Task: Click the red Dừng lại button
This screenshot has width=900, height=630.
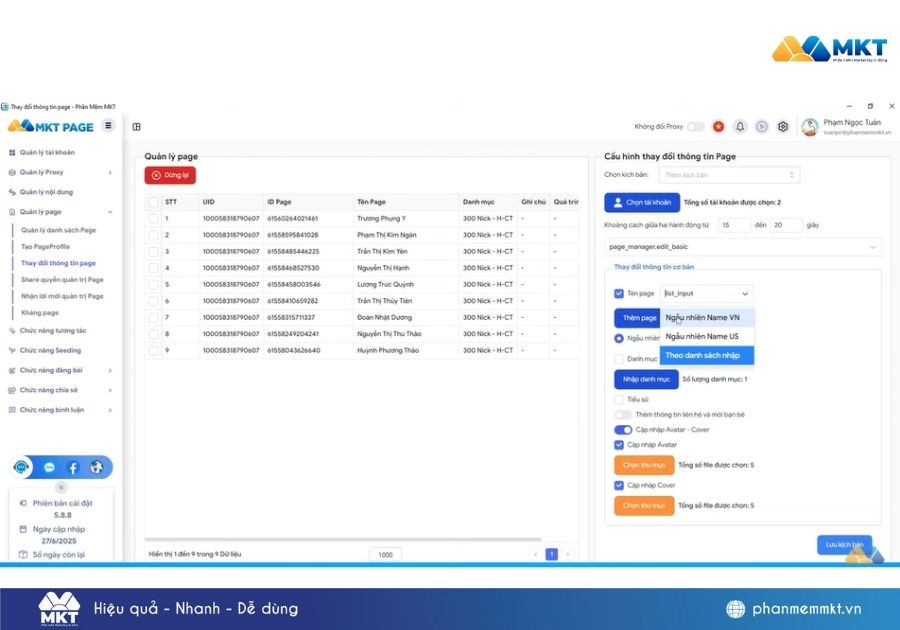Action: [x=170, y=175]
